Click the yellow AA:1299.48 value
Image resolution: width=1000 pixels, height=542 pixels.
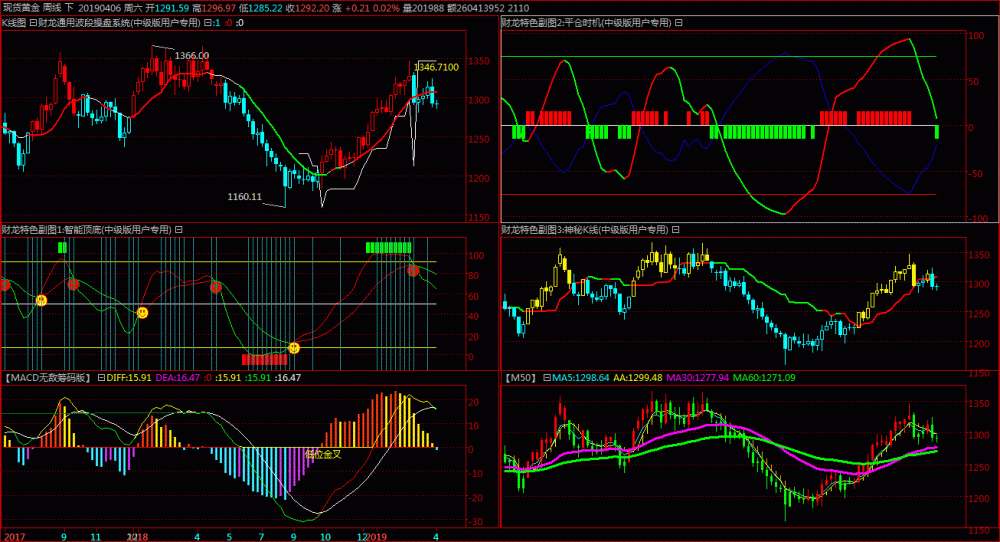point(638,377)
